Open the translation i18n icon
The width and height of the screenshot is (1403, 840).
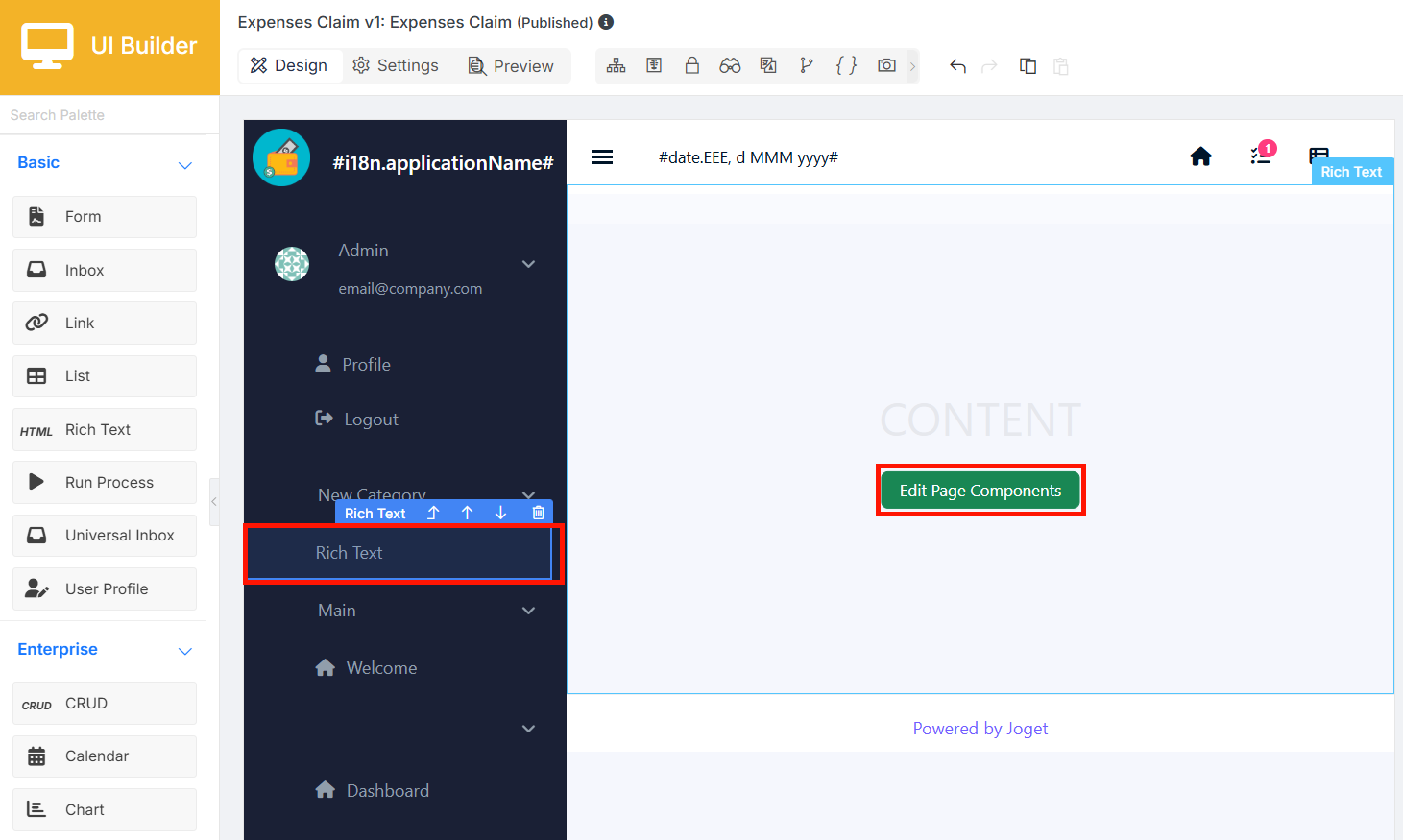(x=768, y=65)
